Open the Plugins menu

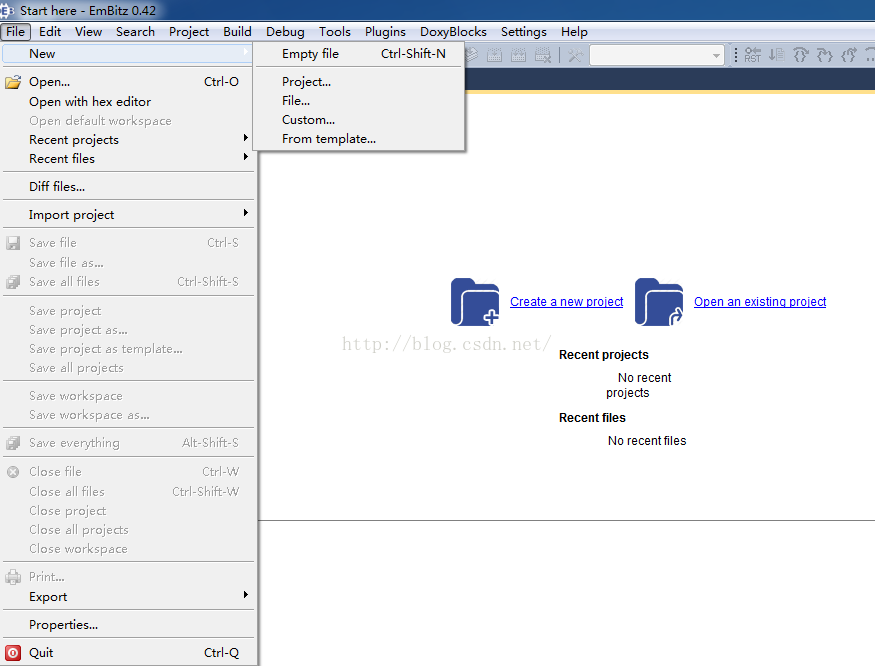385,32
